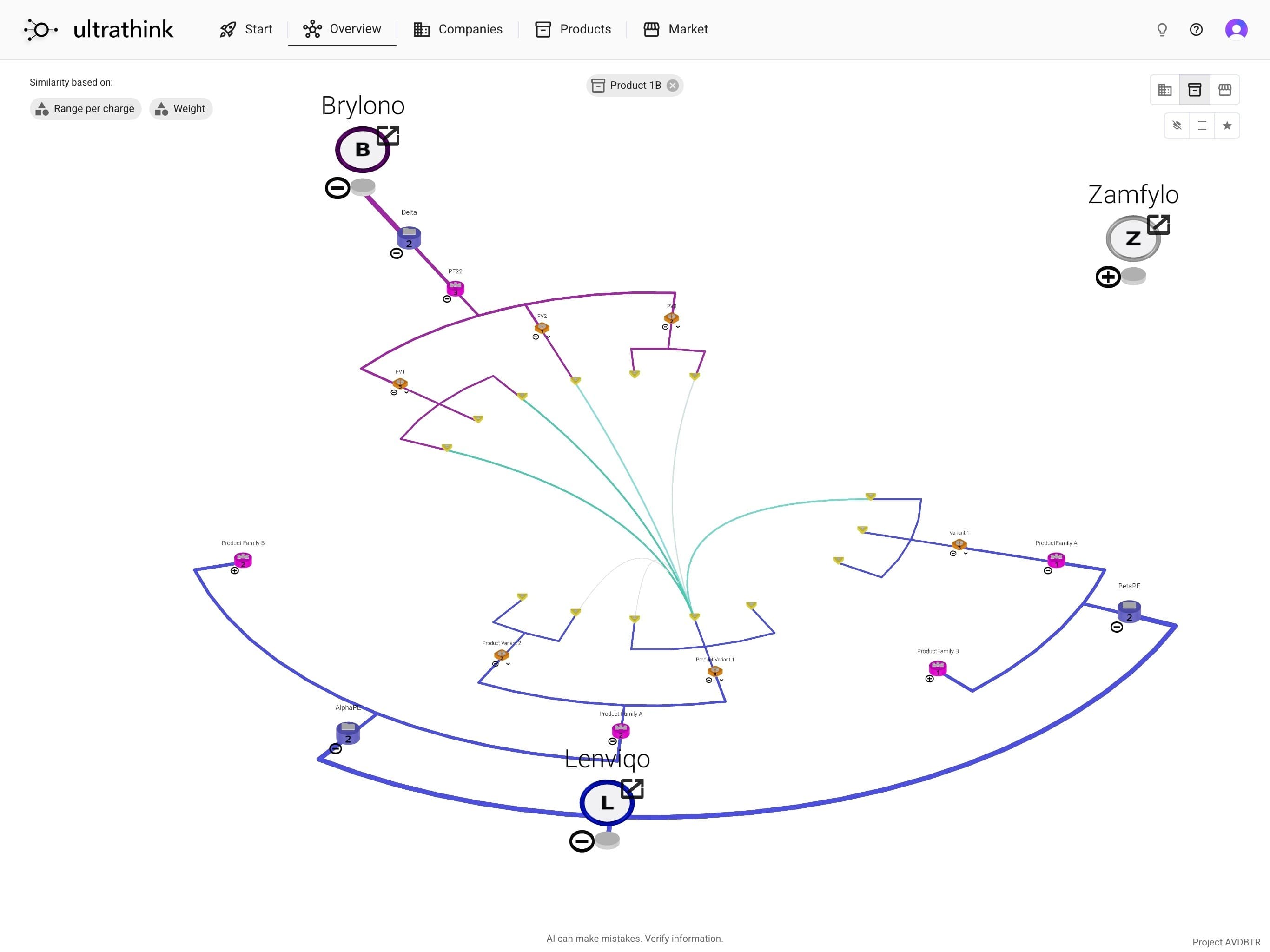Open the user profile avatar
Image resolution: width=1270 pixels, height=952 pixels.
1236,29
